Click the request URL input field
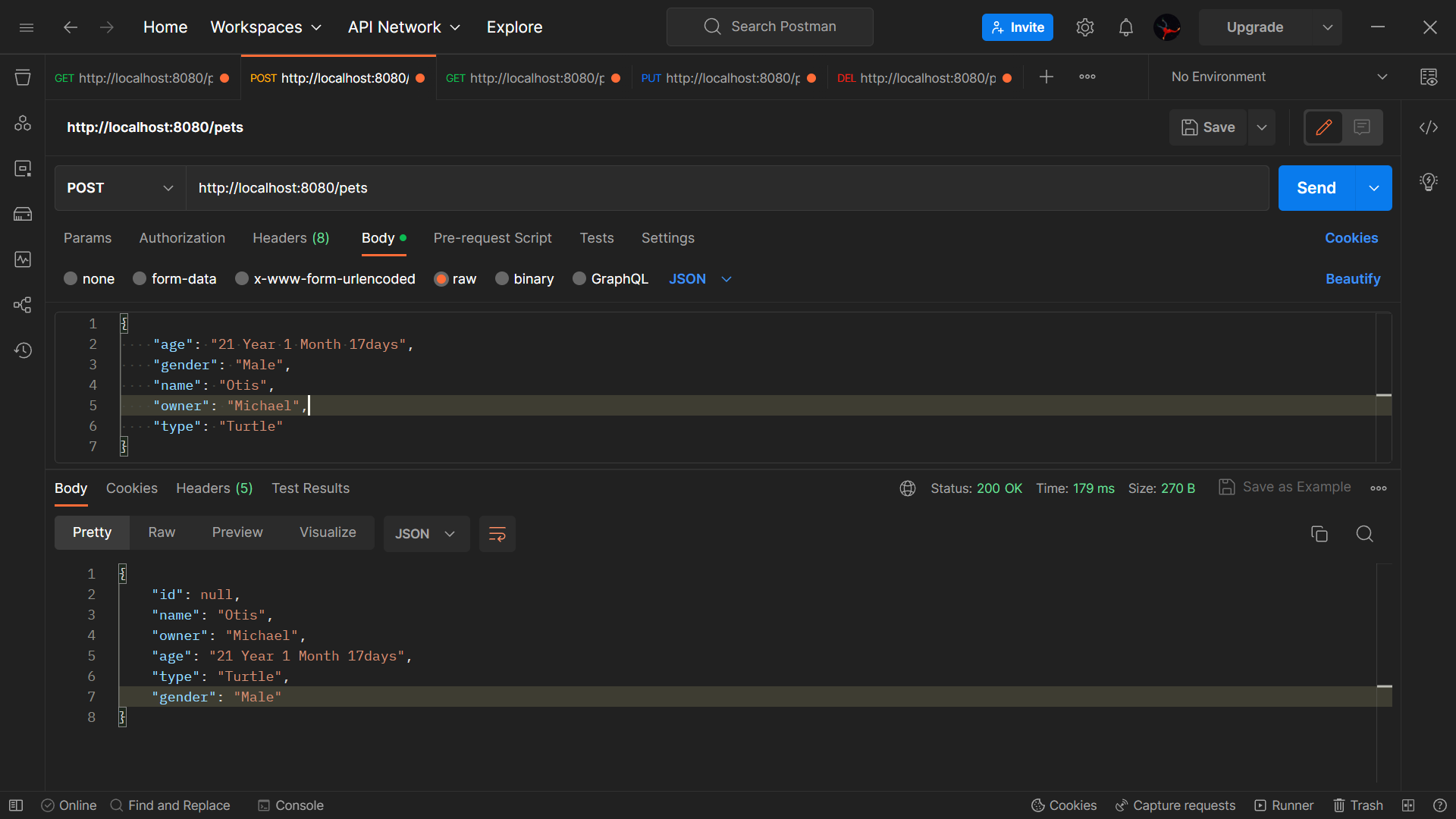This screenshot has width=1456, height=819. pos(726,188)
